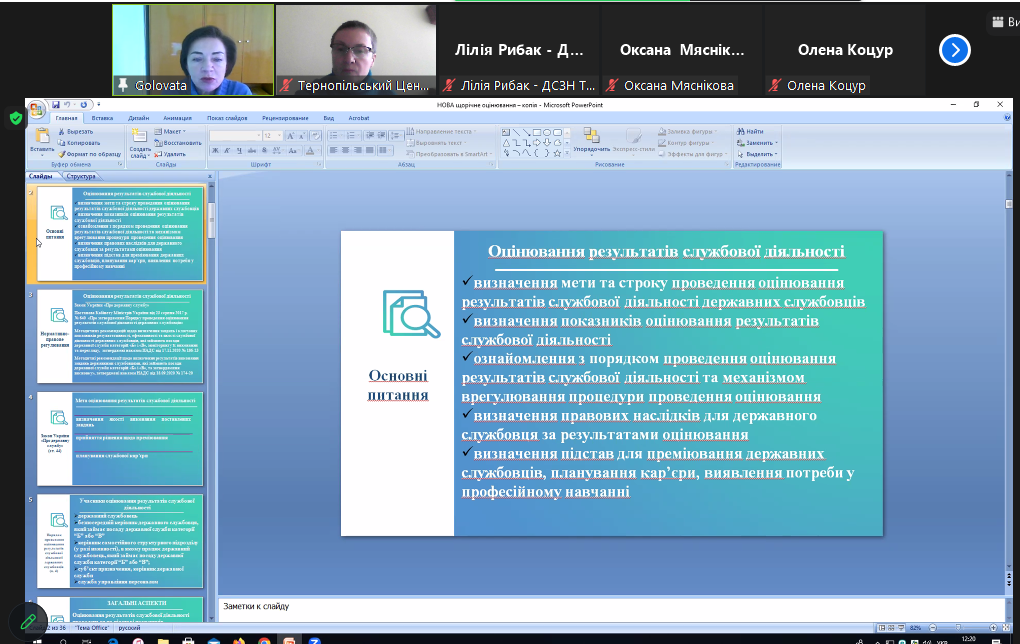Open PowerPoint help icon

point(1007,118)
